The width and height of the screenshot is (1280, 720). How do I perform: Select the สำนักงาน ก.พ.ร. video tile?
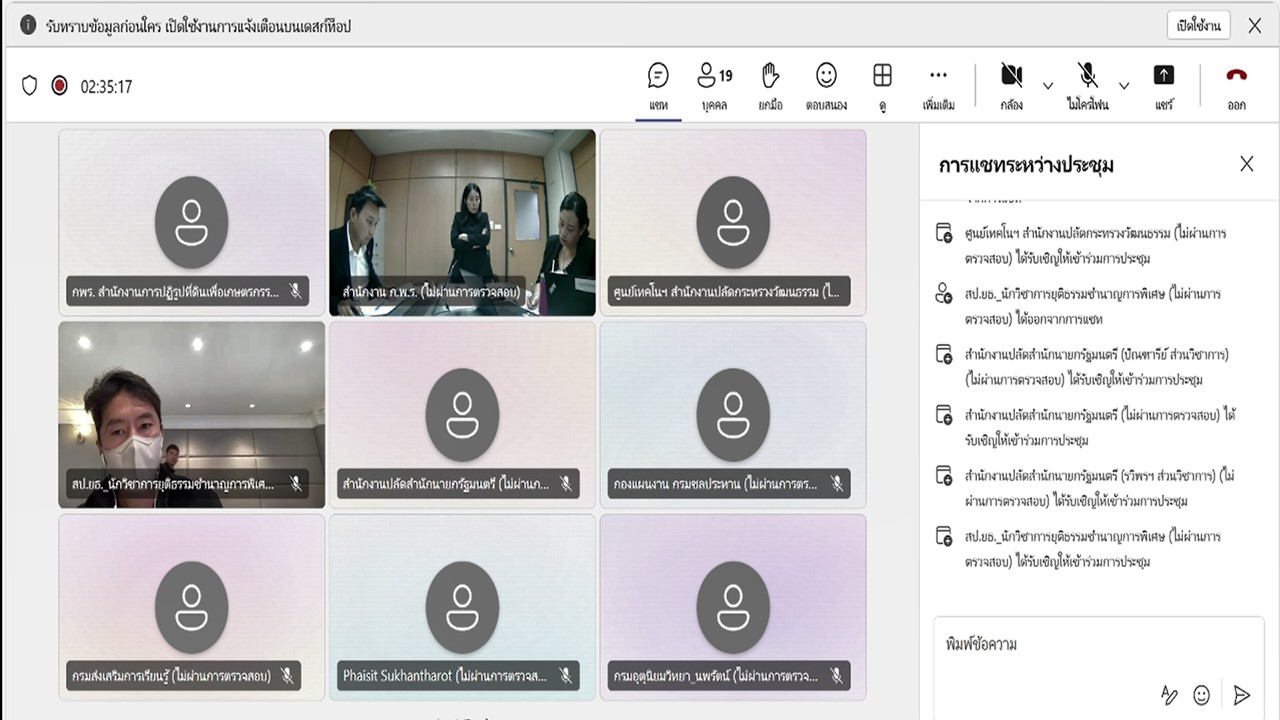point(462,222)
